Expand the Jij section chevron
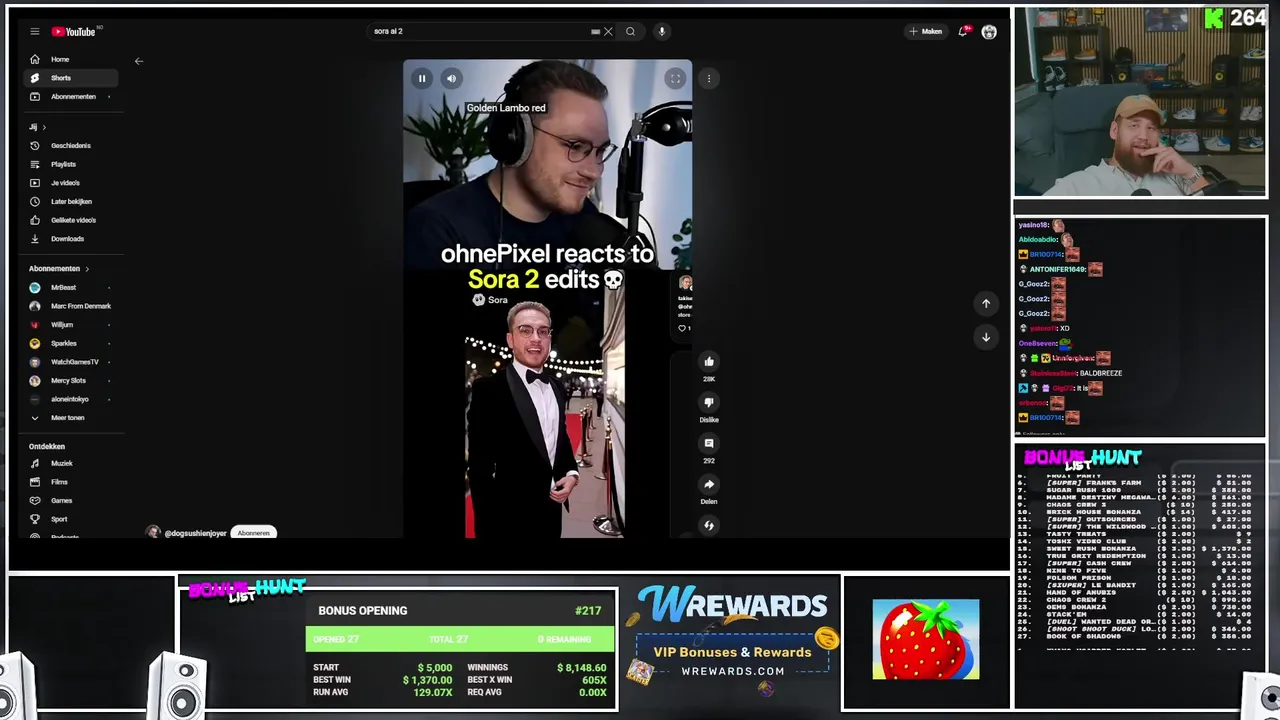The width and height of the screenshot is (1280, 720). tap(44, 127)
